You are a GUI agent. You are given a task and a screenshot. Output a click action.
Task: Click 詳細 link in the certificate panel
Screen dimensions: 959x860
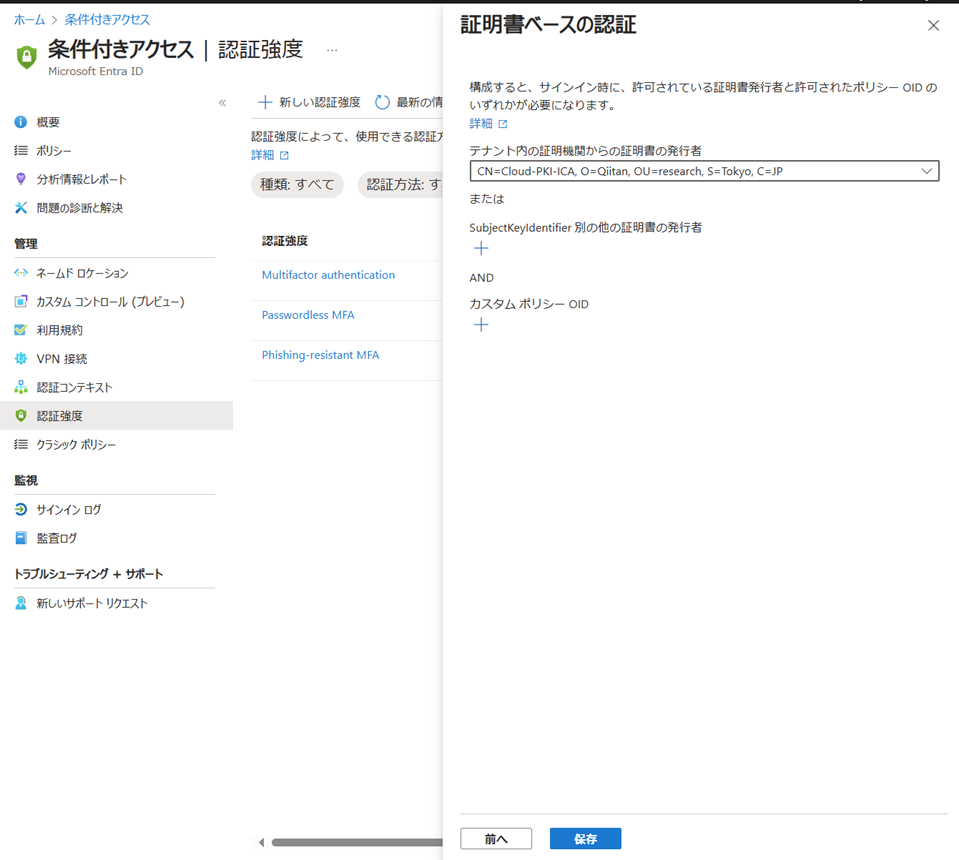click(x=481, y=124)
